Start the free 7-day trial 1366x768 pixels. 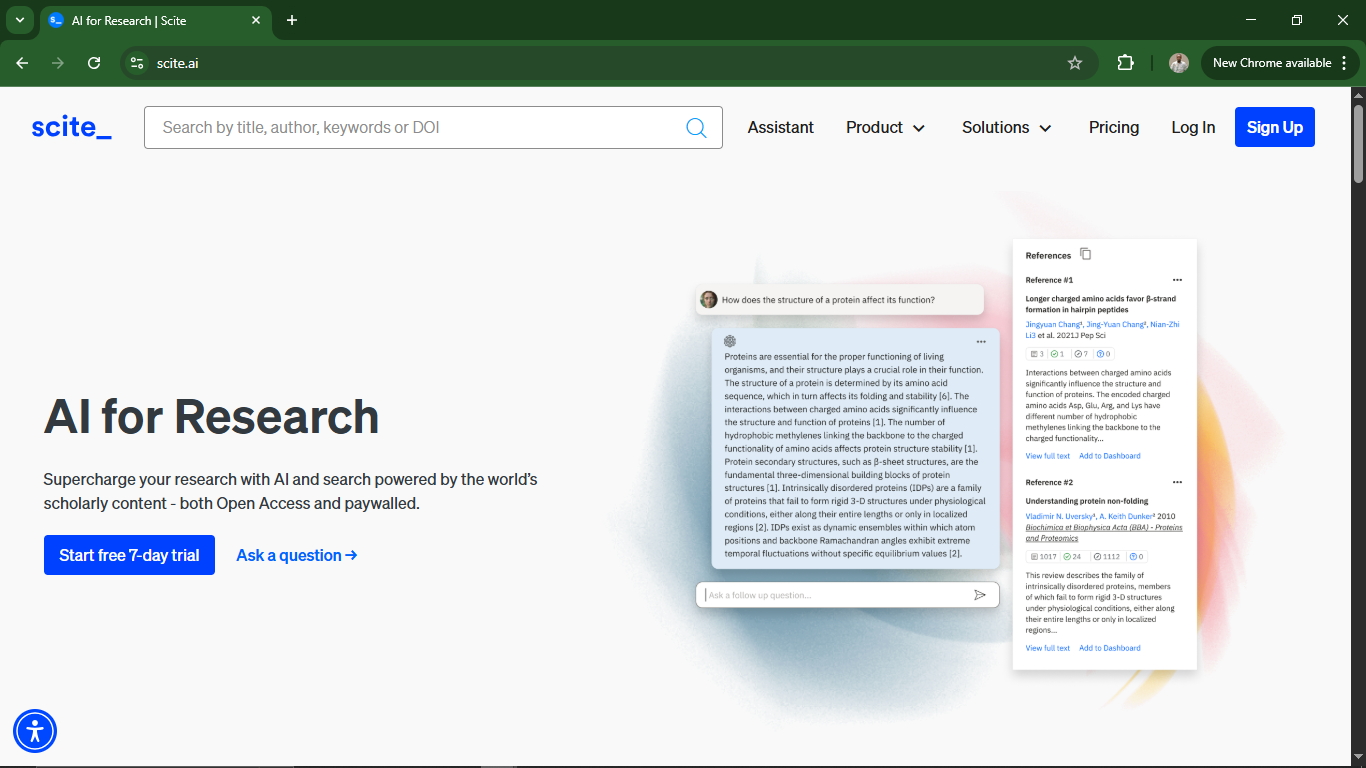coord(129,555)
